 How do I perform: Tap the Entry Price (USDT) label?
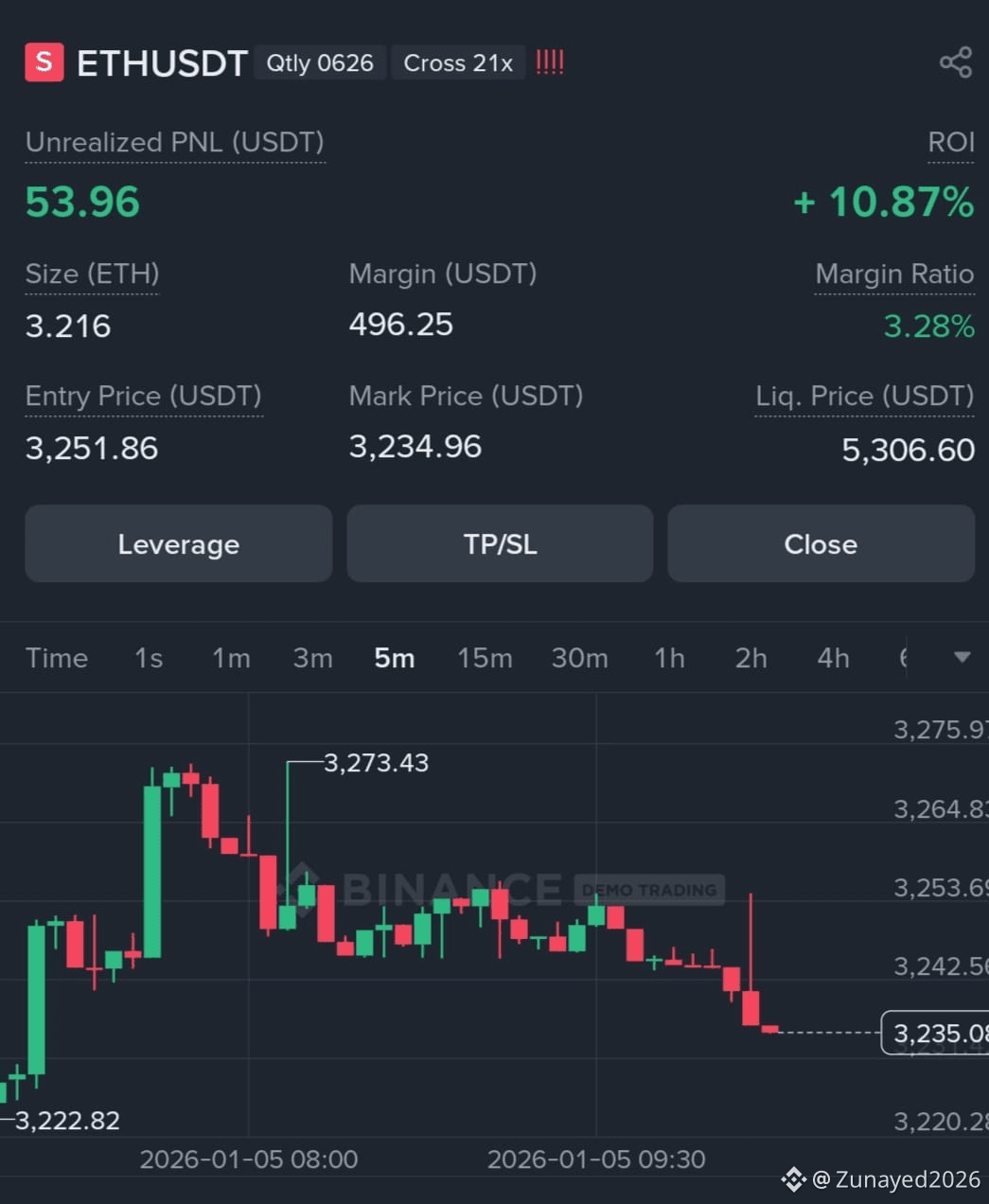click(x=144, y=396)
